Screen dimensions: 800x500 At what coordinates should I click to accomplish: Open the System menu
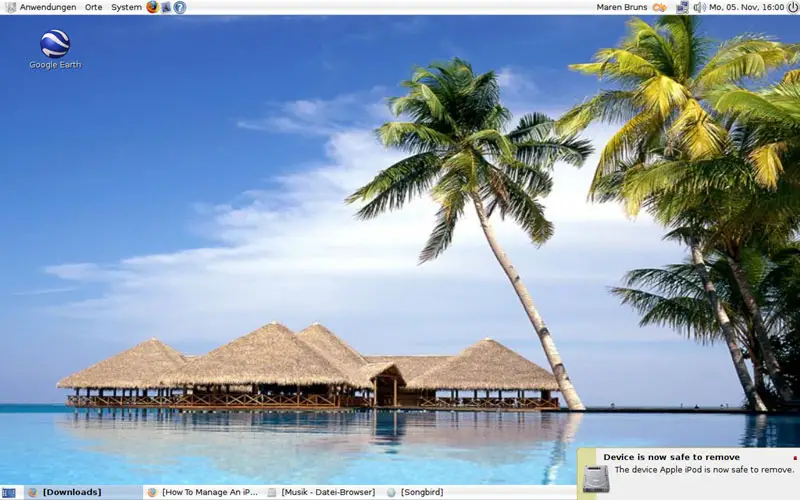(x=127, y=7)
